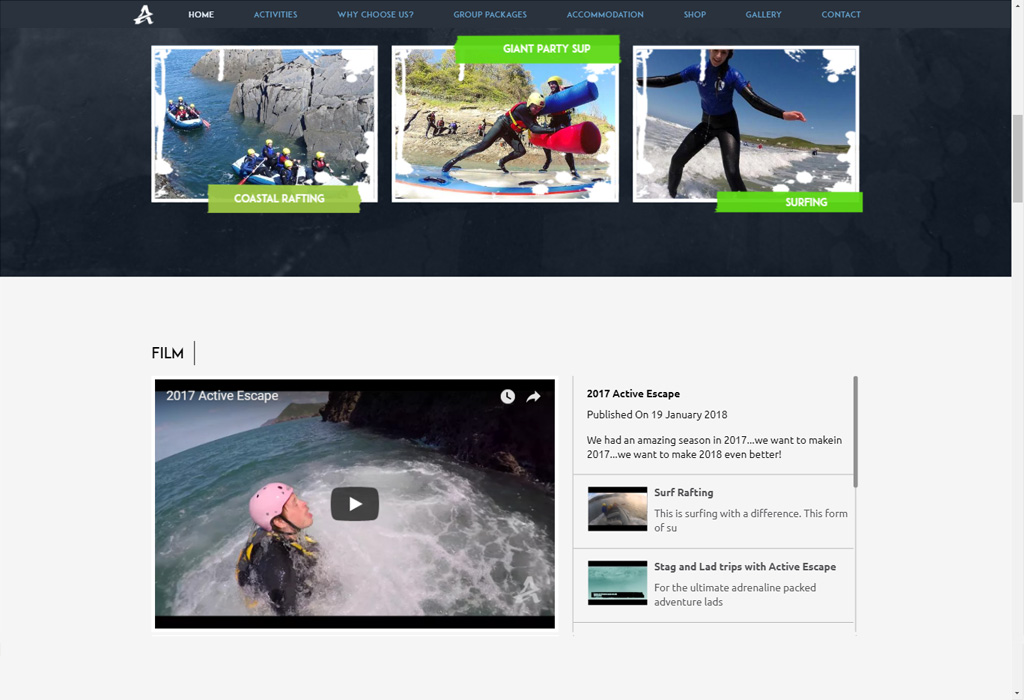Click the 'Published On 19 January 2018' text

657,415
